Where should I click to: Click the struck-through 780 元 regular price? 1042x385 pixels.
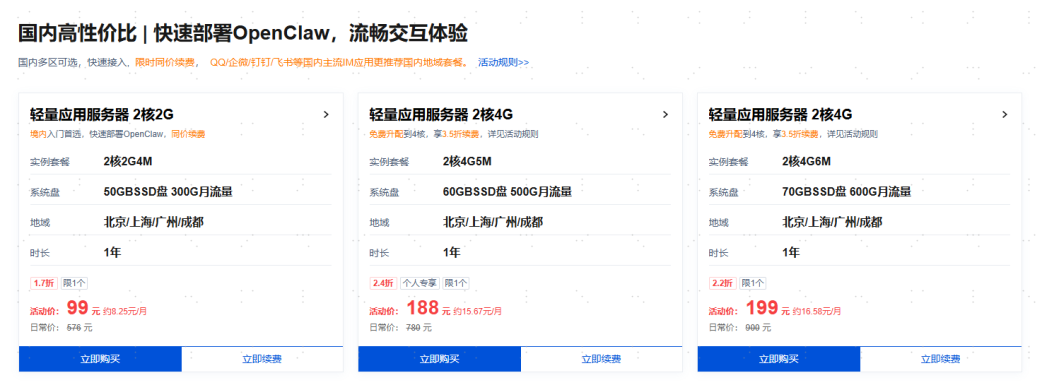[x=419, y=328]
